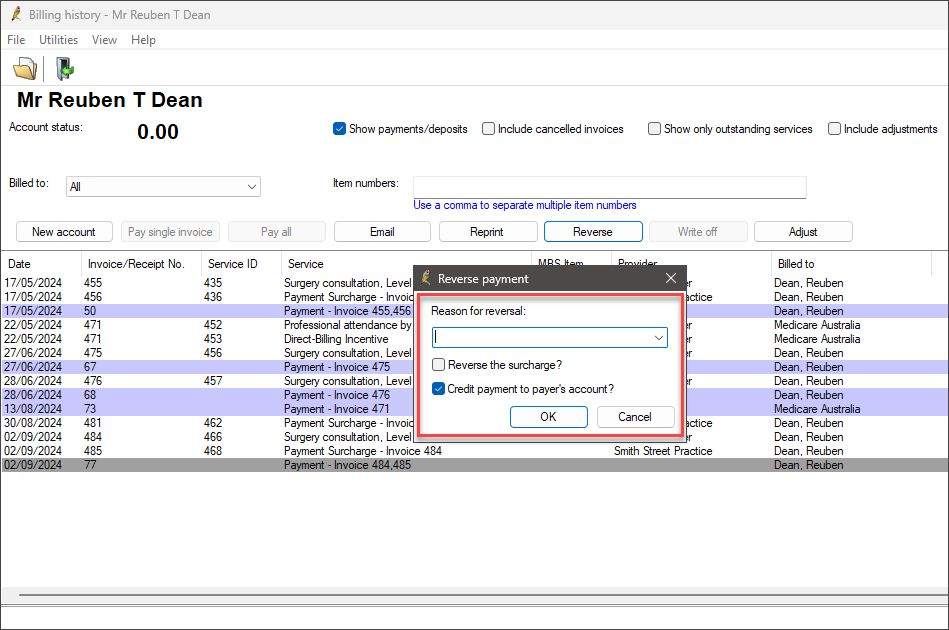This screenshot has height=630, width=949.
Task: Tick the Include adjustments checkbox
Action: [834, 129]
